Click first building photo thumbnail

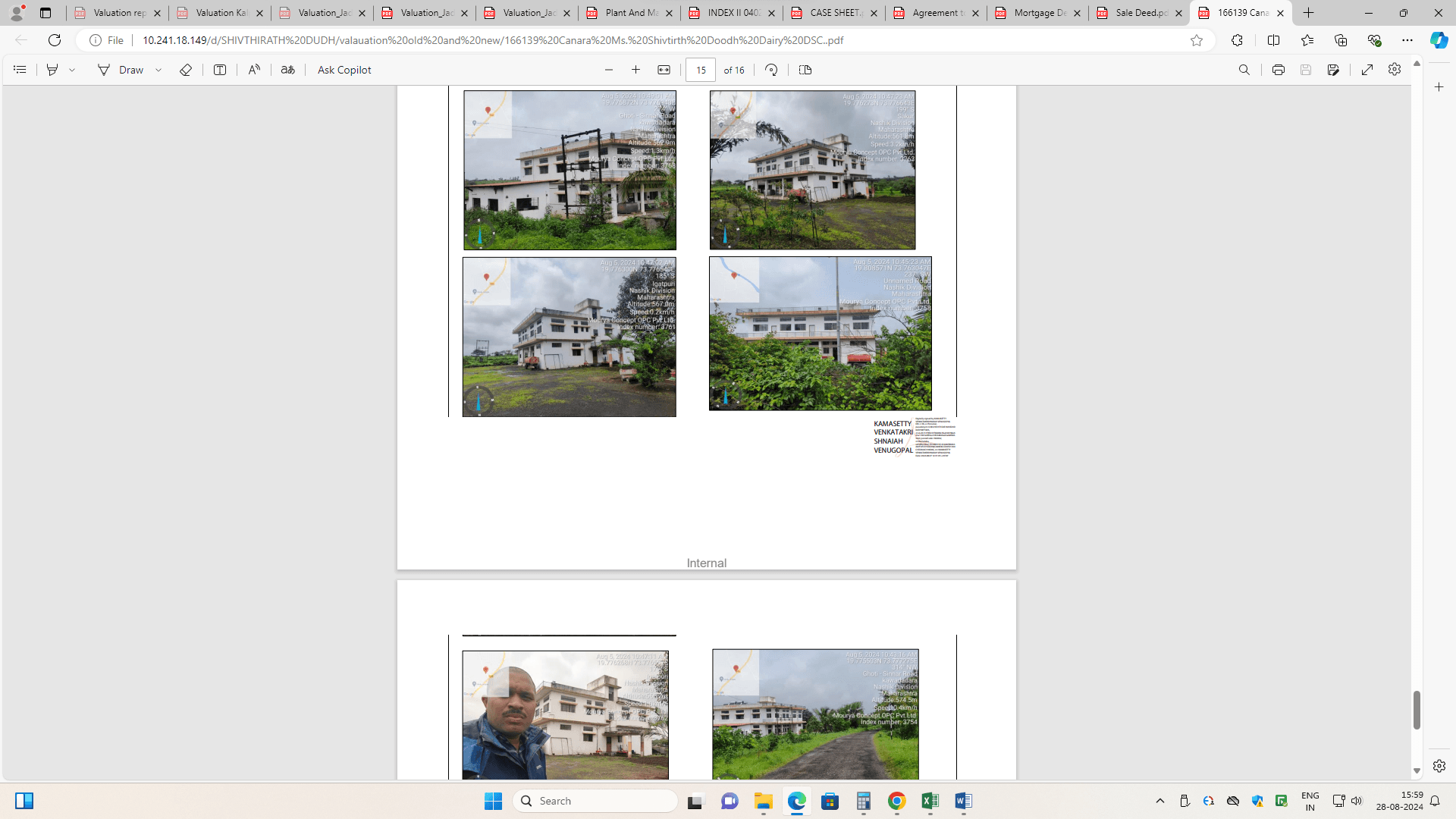point(570,171)
